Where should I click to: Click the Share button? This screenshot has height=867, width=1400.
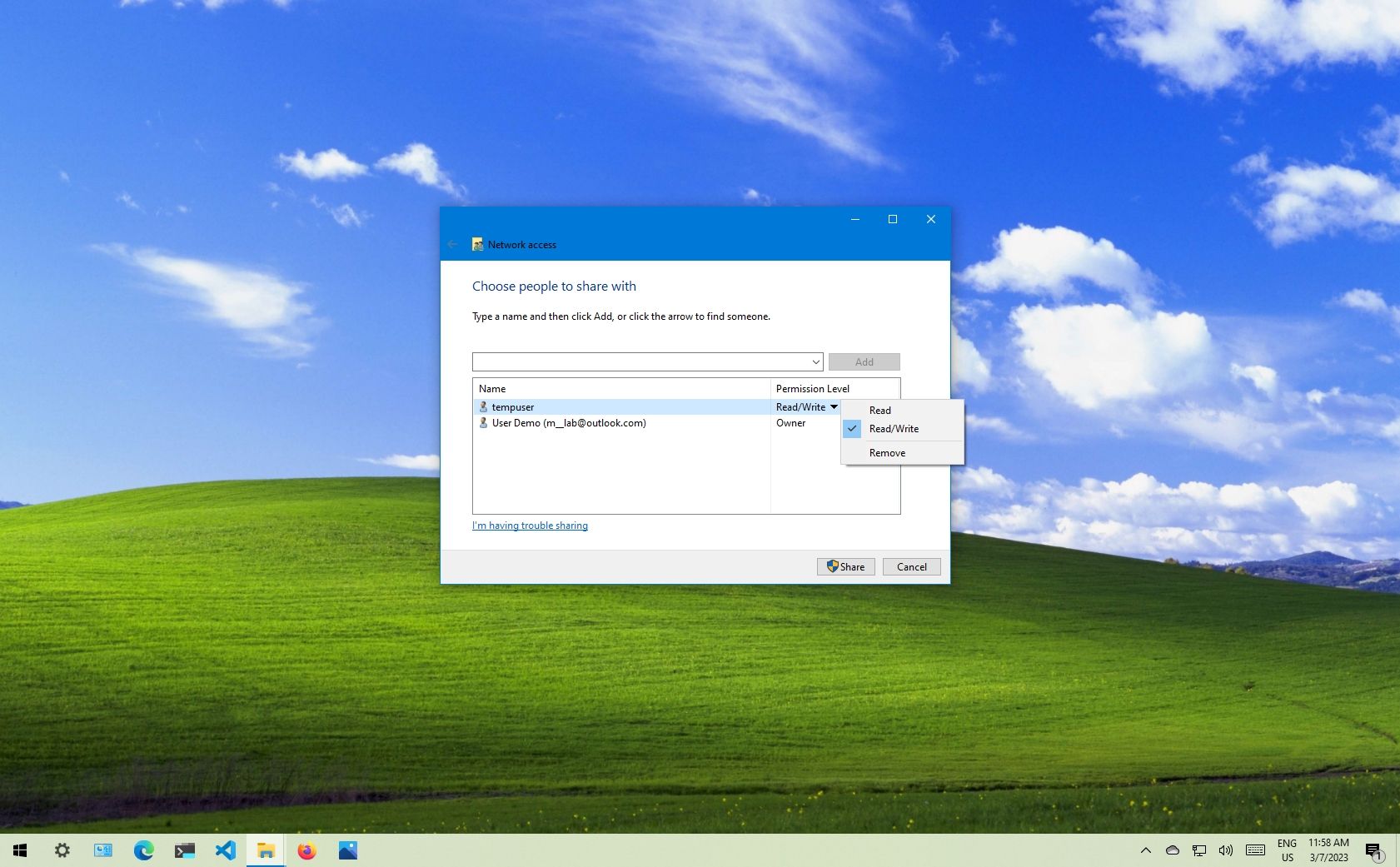pos(845,566)
